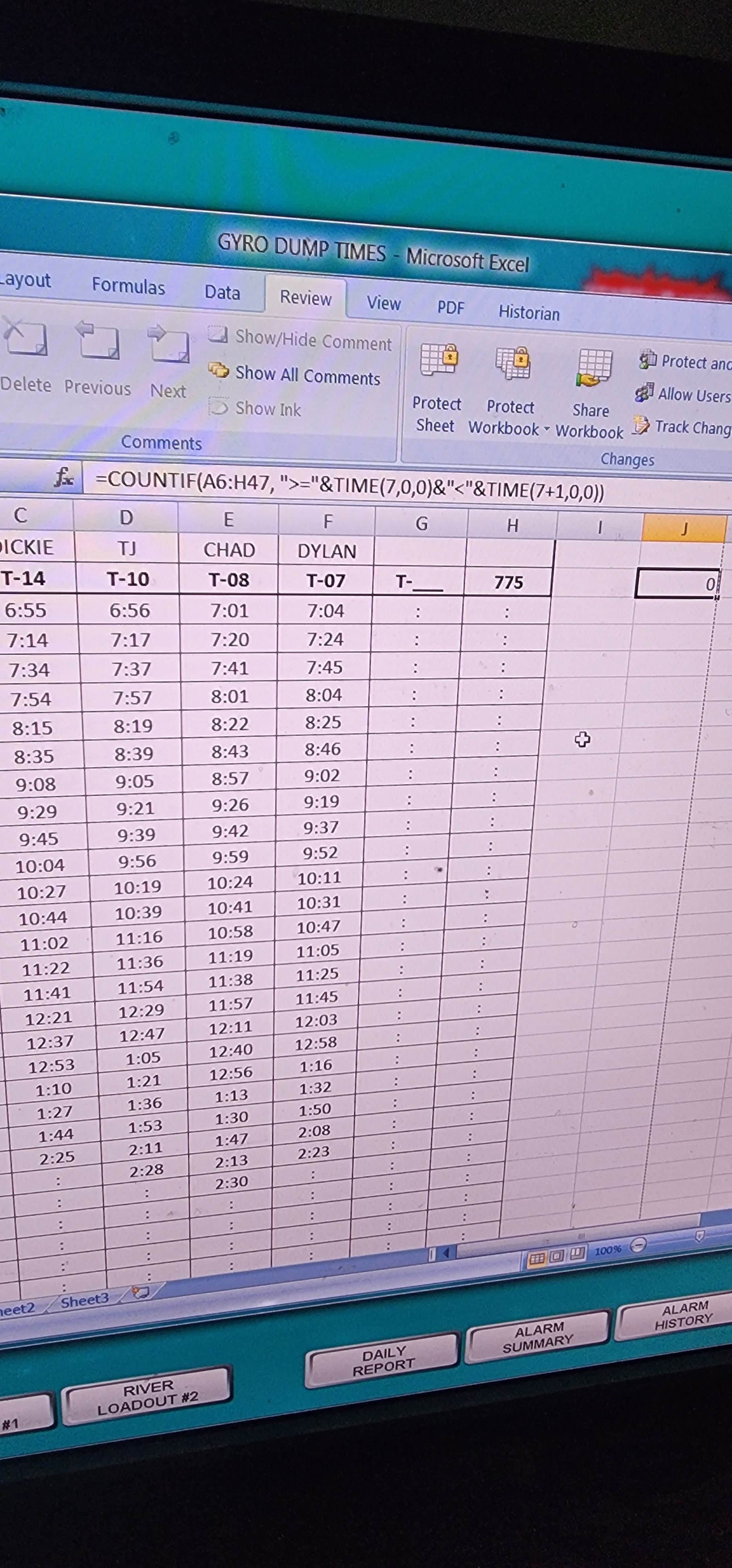Select column D header
732x1568 pixels.
(x=126, y=517)
